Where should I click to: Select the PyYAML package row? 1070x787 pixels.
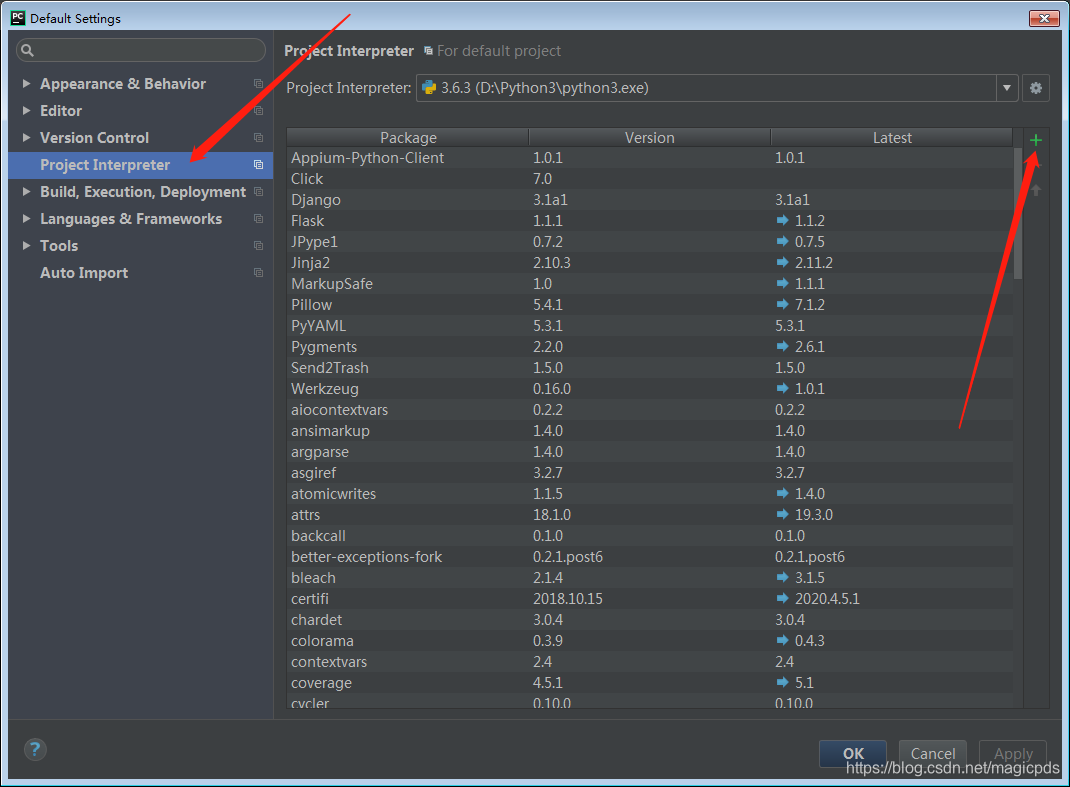(650, 326)
